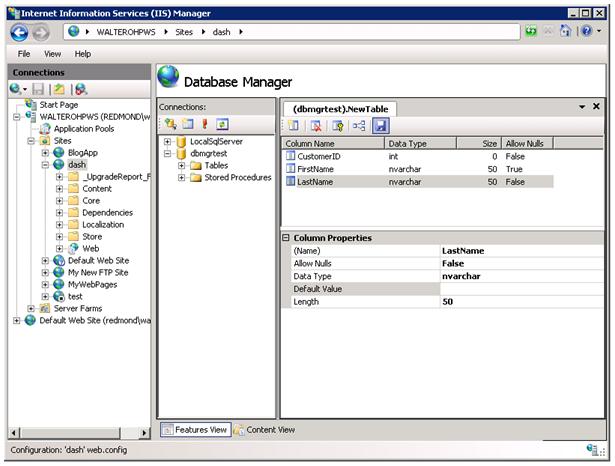The height and width of the screenshot is (466, 615).
Task: Click the Save table icon in editor toolbar
Action: tap(381, 126)
